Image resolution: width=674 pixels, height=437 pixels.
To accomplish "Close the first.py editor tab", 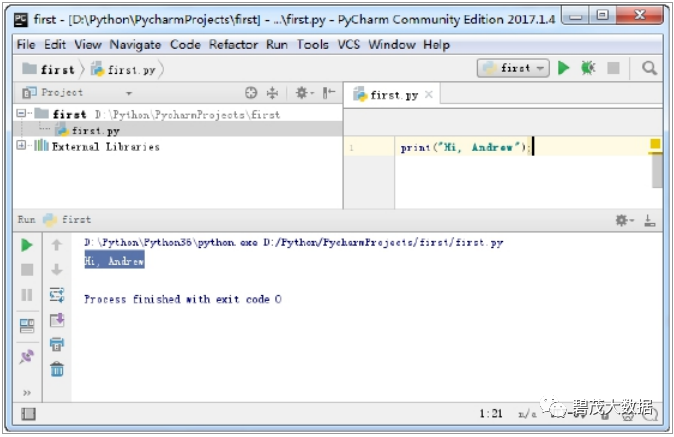I will click(x=429, y=95).
